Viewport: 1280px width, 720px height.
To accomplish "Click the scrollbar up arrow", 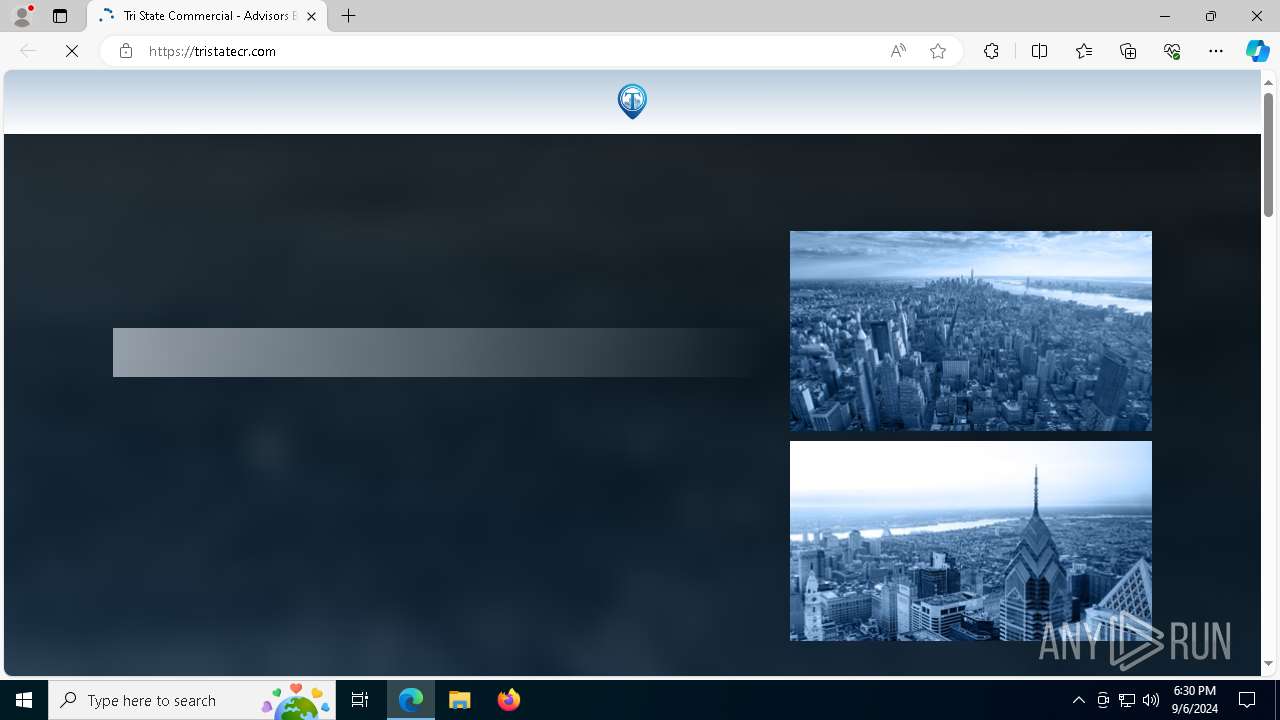I will point(1268,82).
